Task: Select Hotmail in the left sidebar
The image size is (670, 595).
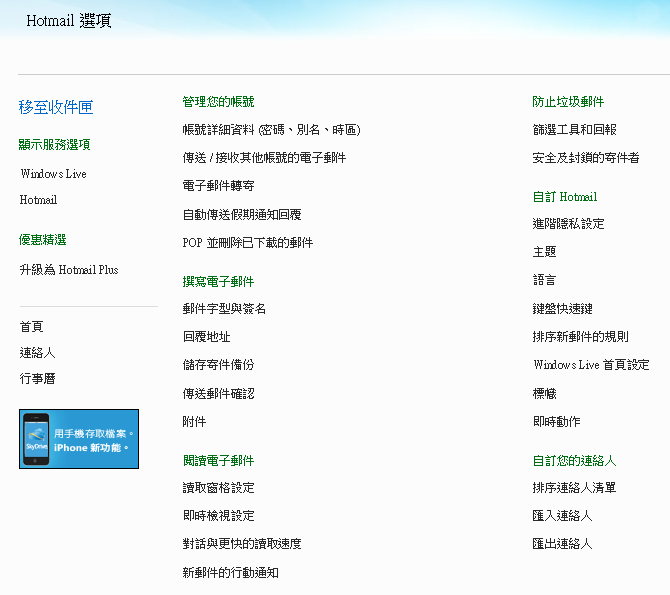Action: click(38, 200)
